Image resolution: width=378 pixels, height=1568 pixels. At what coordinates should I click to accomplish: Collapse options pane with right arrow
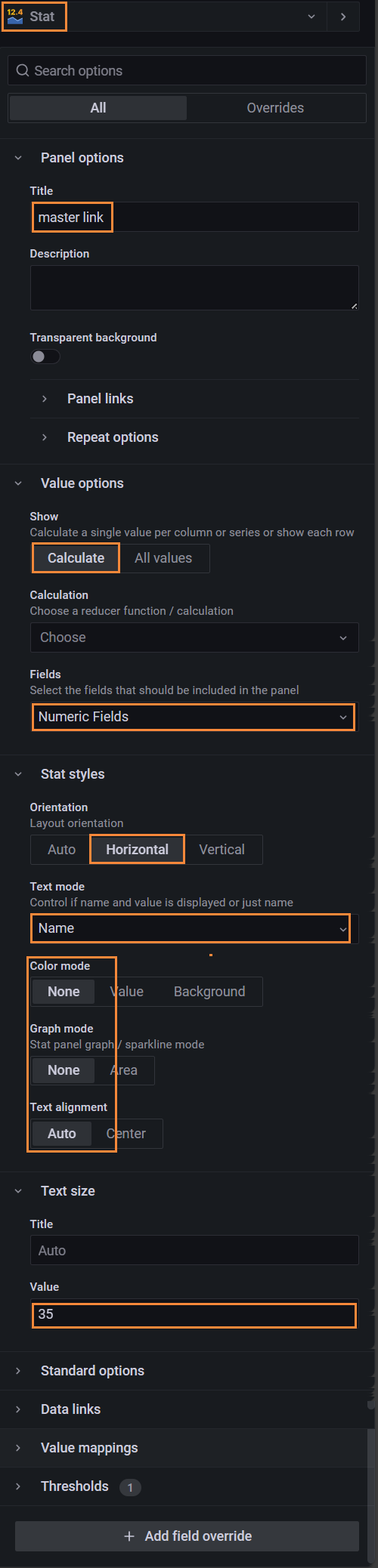click(x=343, y=17)
